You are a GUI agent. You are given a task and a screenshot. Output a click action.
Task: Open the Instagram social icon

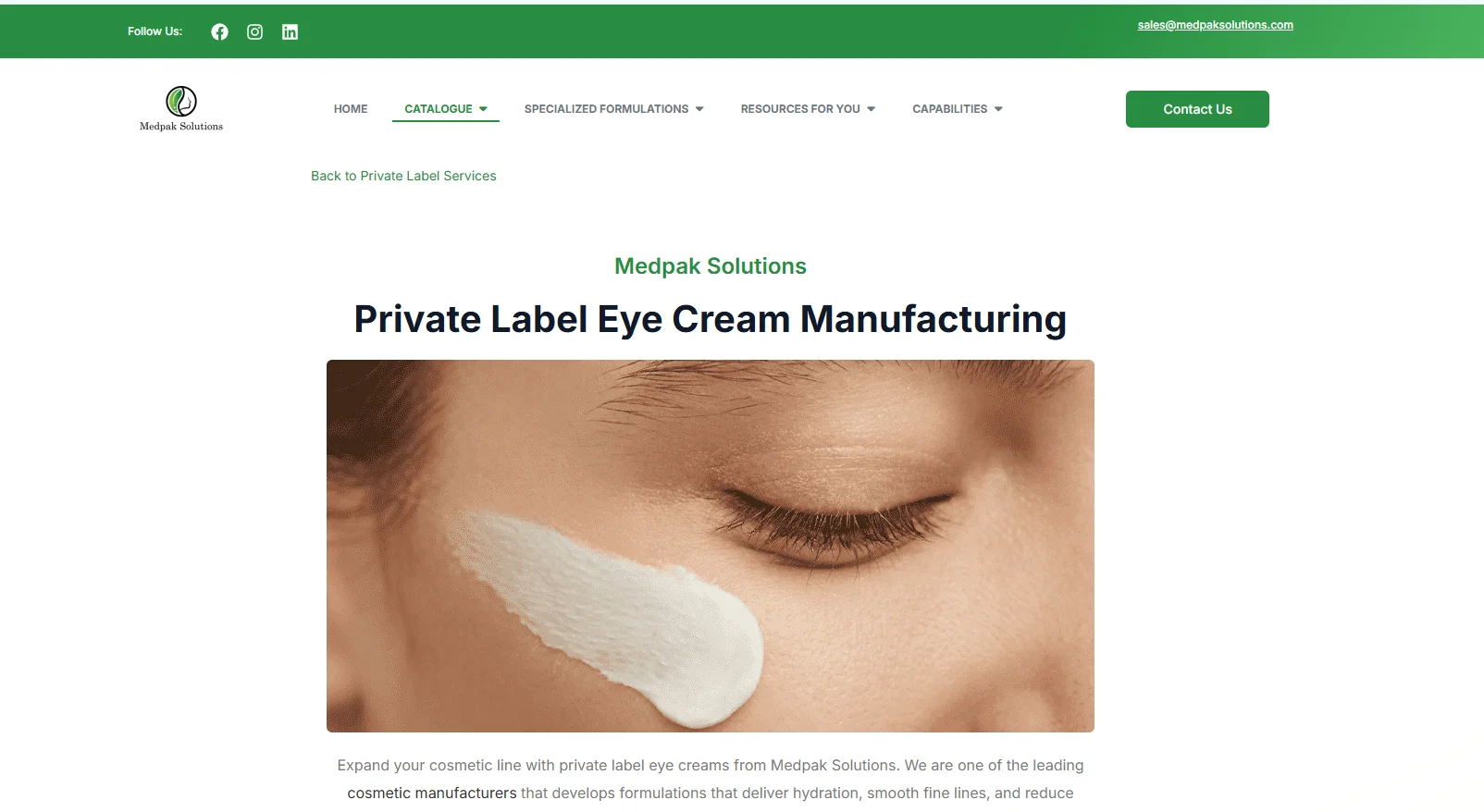254,31
